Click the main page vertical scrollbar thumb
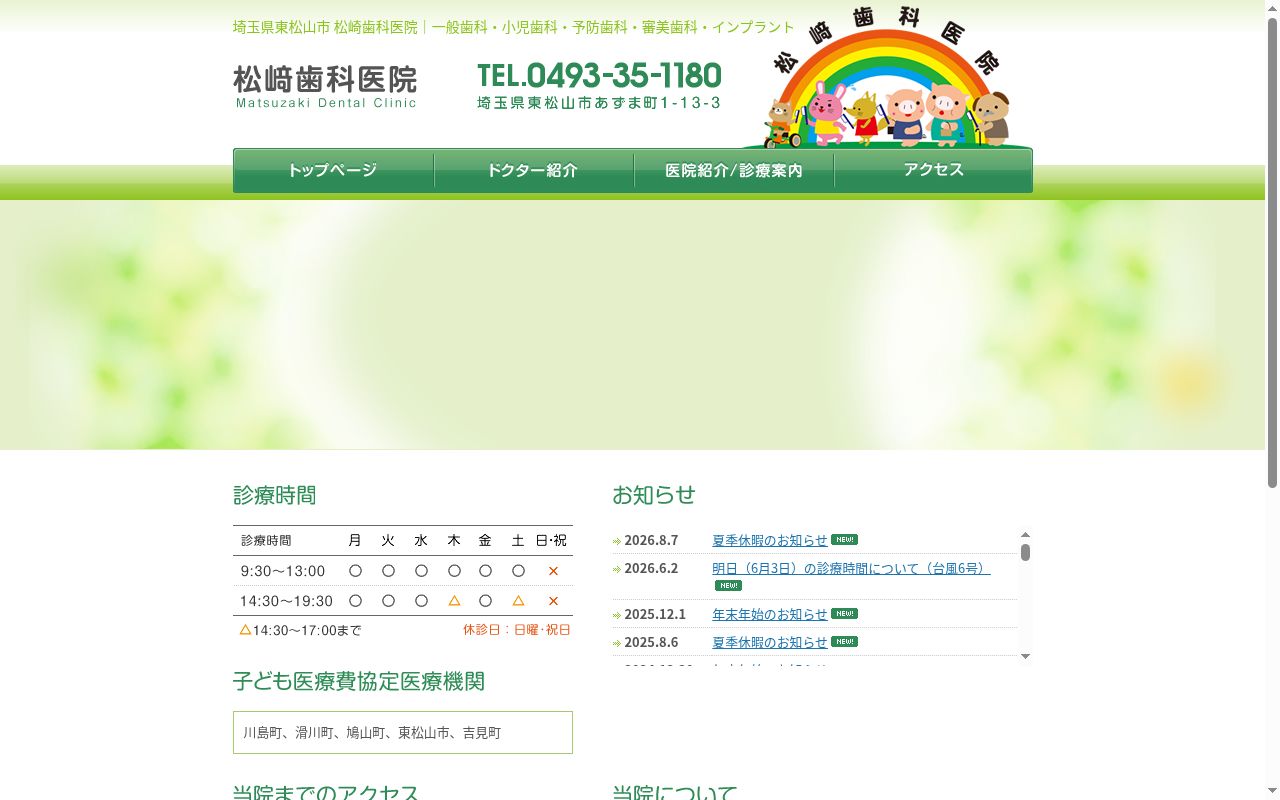Viewport: 1280px width, 800px height. coord(1273,253)
